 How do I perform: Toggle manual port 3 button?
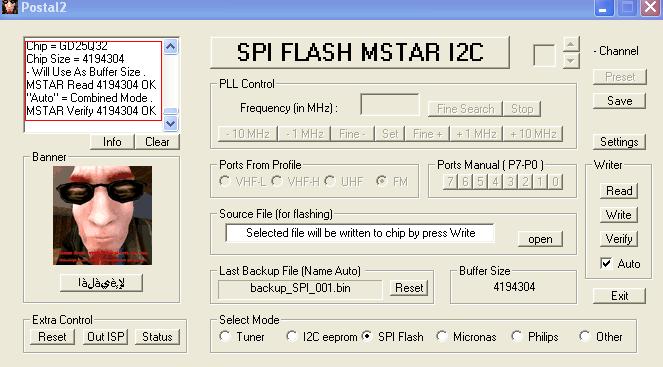(510, 182)
